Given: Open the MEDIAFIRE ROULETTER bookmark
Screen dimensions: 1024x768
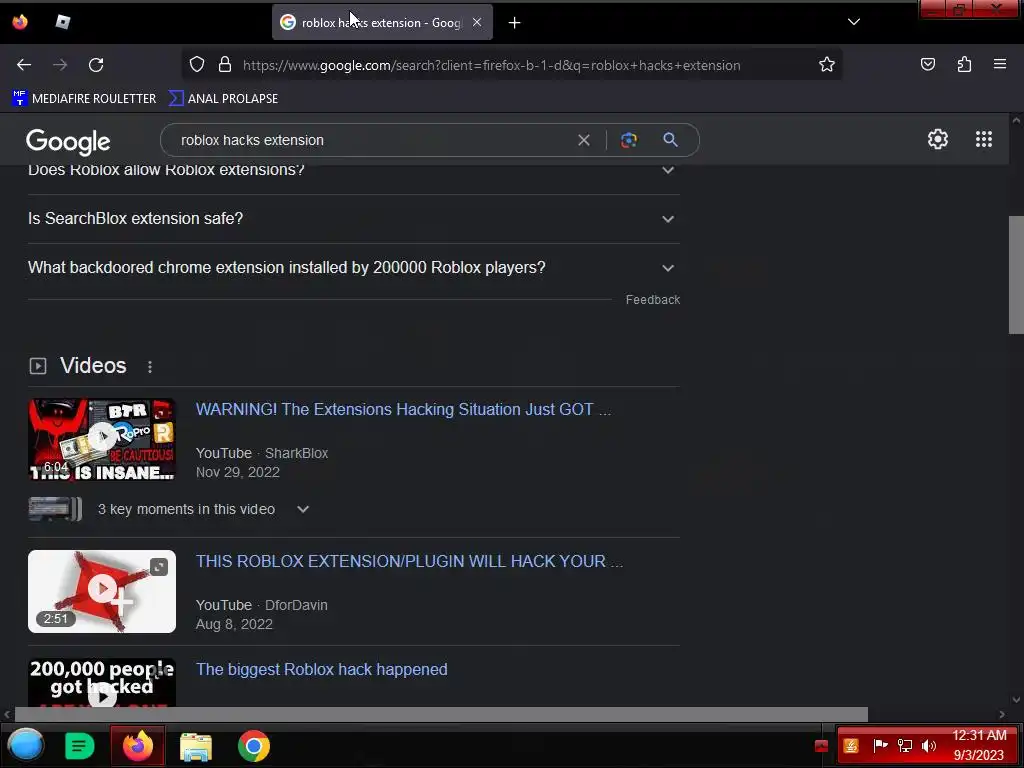Looking at the screenshot, I should point(84,99).
